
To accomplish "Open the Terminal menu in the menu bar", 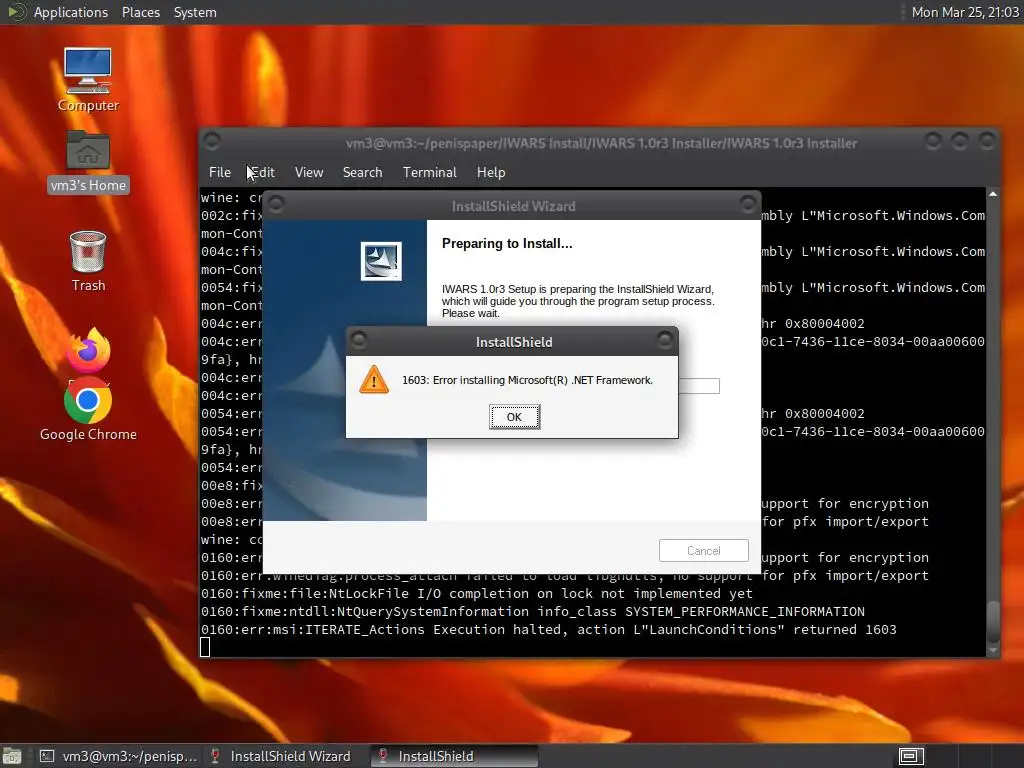I will point(430,172).
